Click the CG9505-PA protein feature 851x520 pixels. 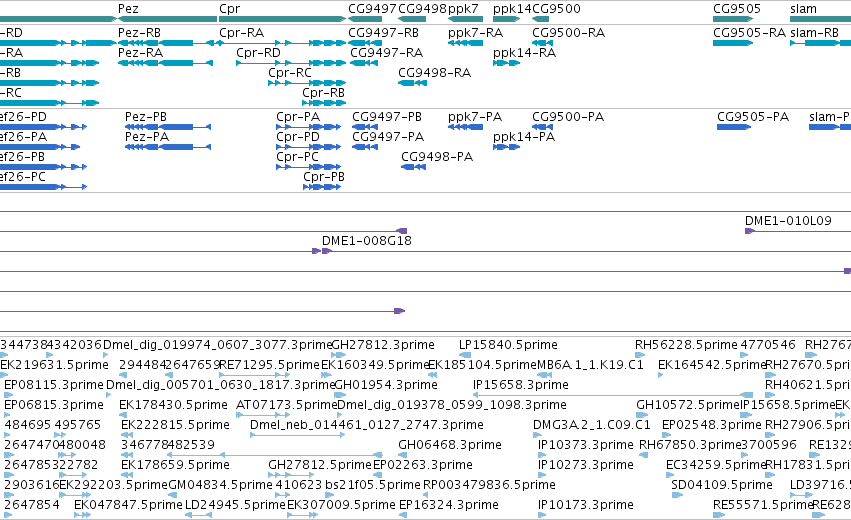[x=734, y=127]
